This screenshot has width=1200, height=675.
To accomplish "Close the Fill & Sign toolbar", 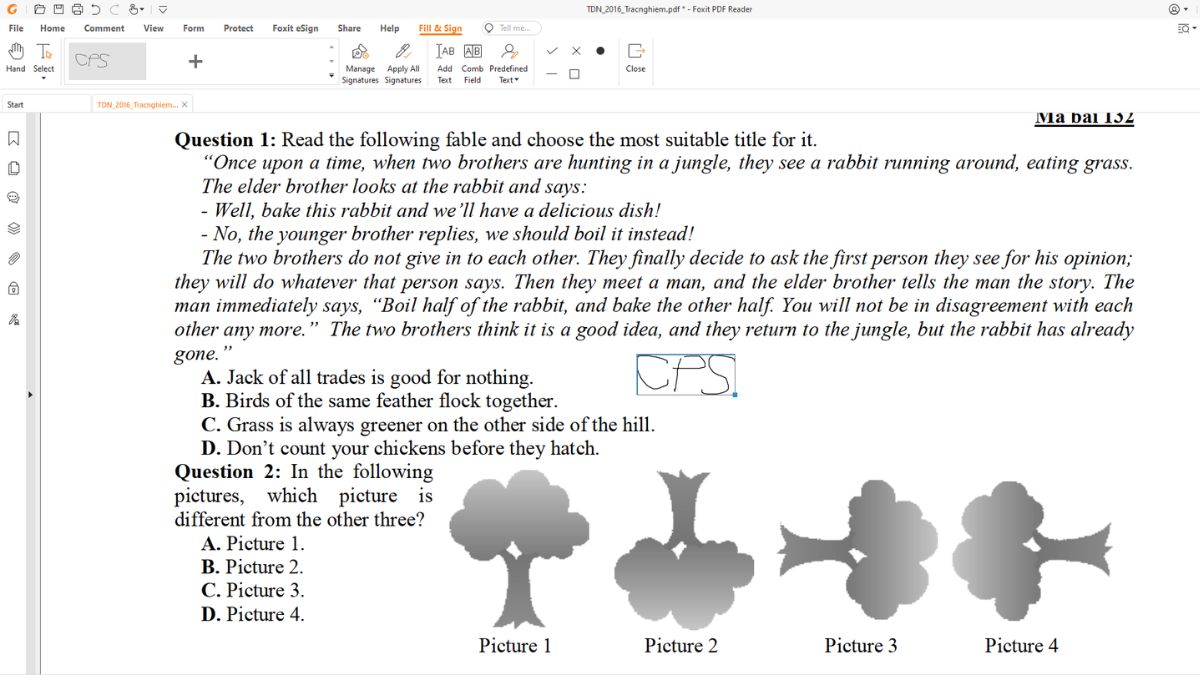I will click(636, 58).
